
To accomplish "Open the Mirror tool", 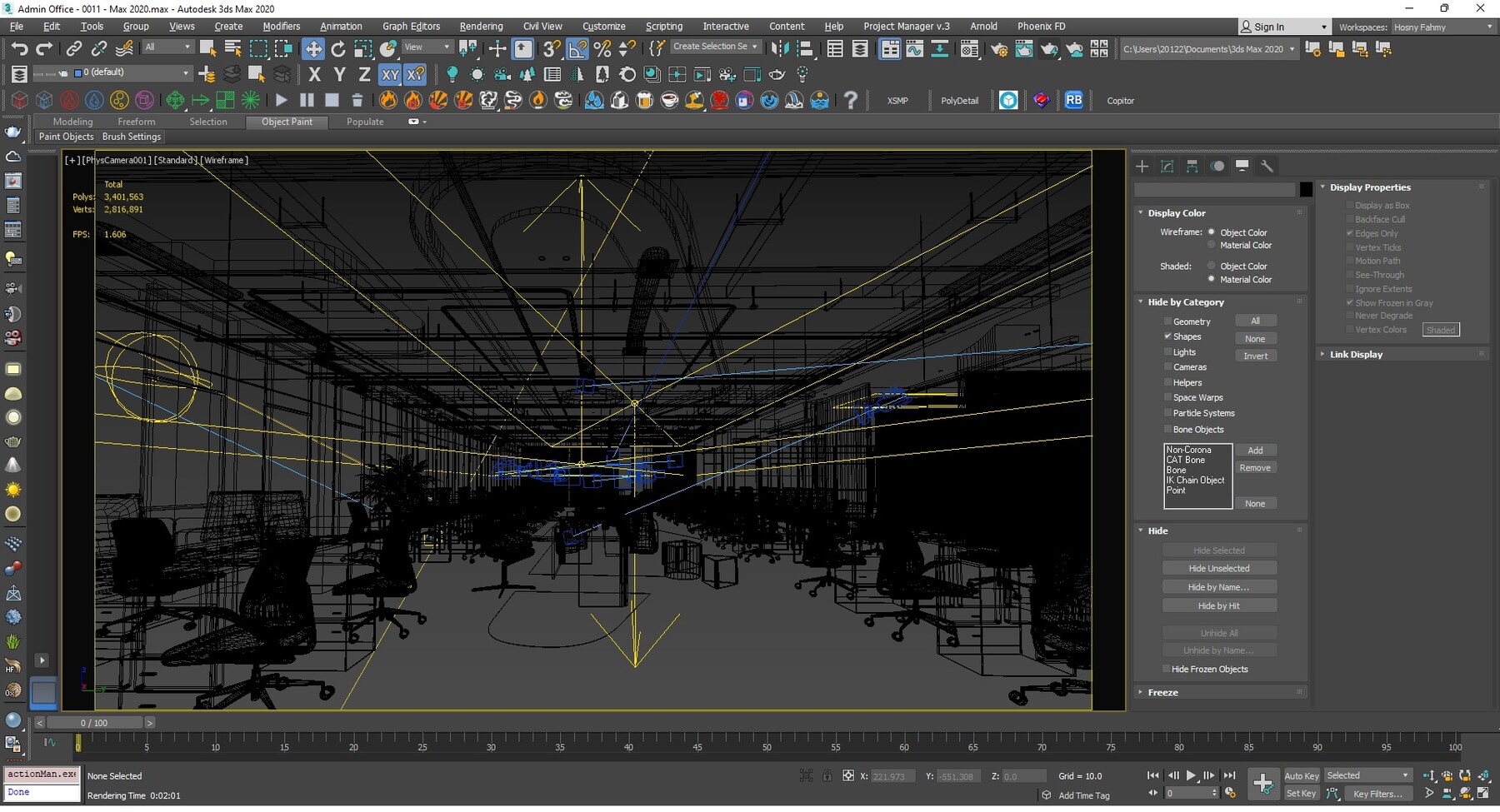I will point(779,49).
